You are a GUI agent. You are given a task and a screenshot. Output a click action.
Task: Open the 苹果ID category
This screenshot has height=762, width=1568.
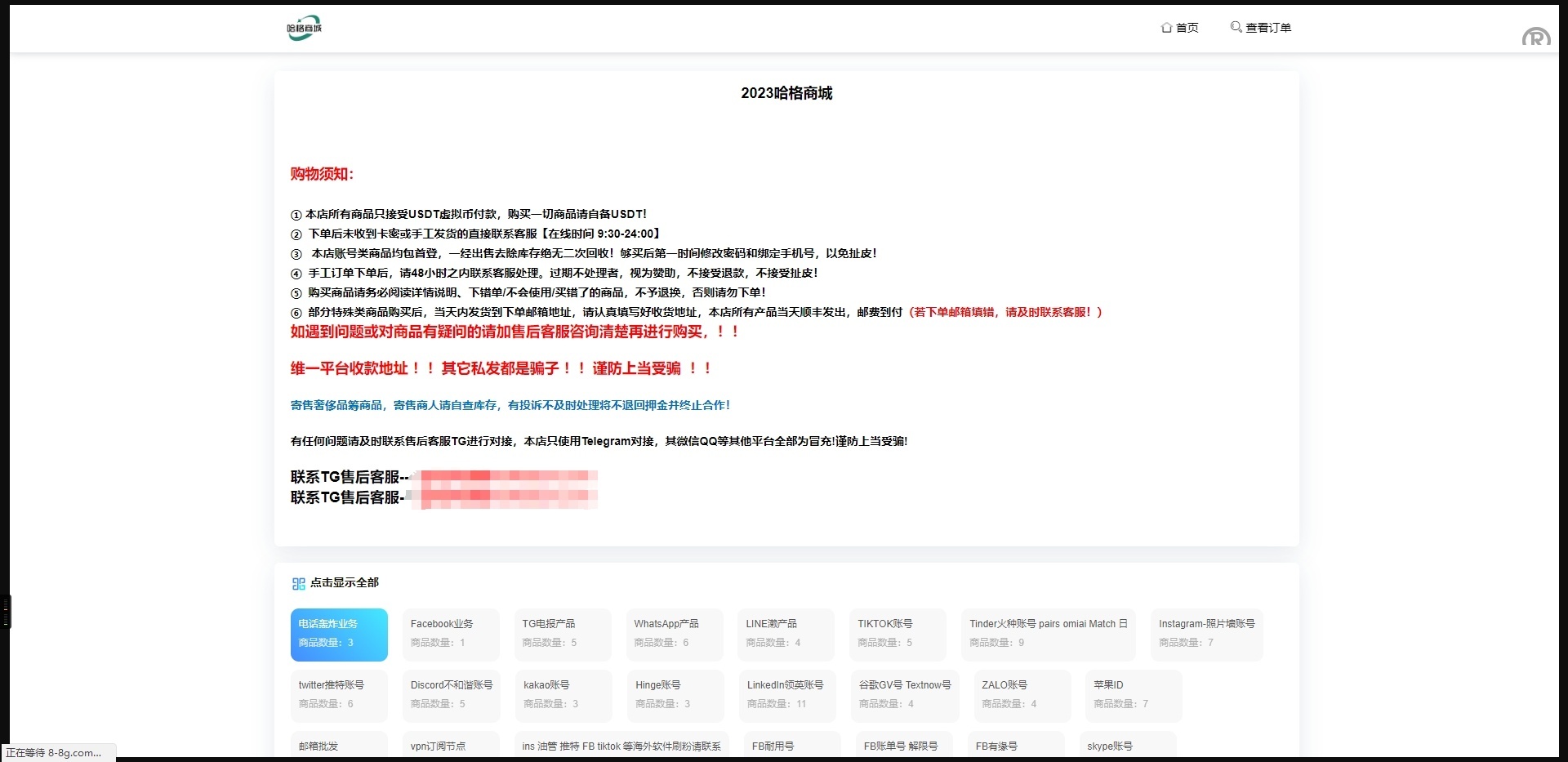(1133, 695)
